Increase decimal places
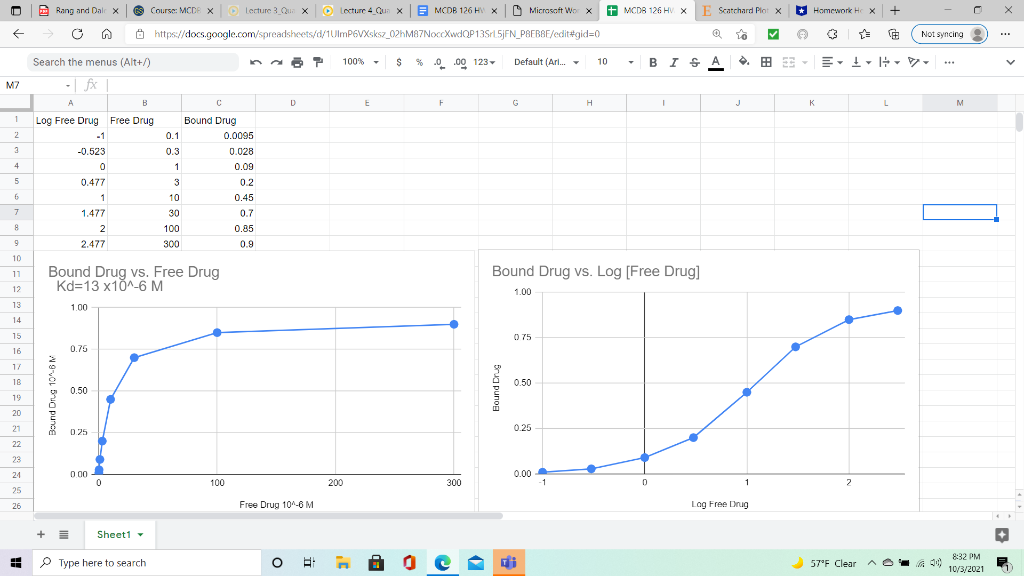This screenshot has height=576, width=1024. pyautogui.click(x=460, y=62)
